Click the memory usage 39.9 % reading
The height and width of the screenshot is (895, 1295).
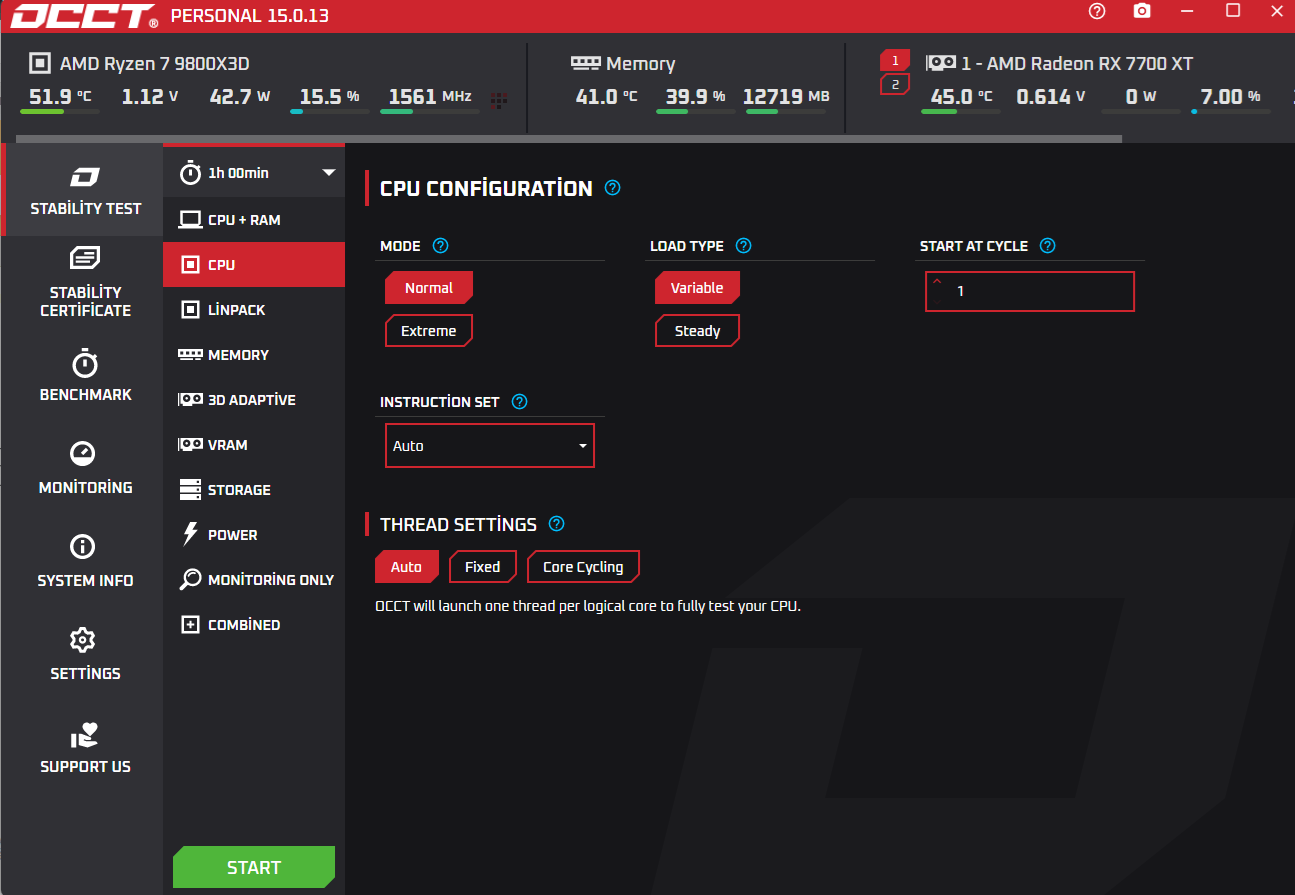point(695,97)
